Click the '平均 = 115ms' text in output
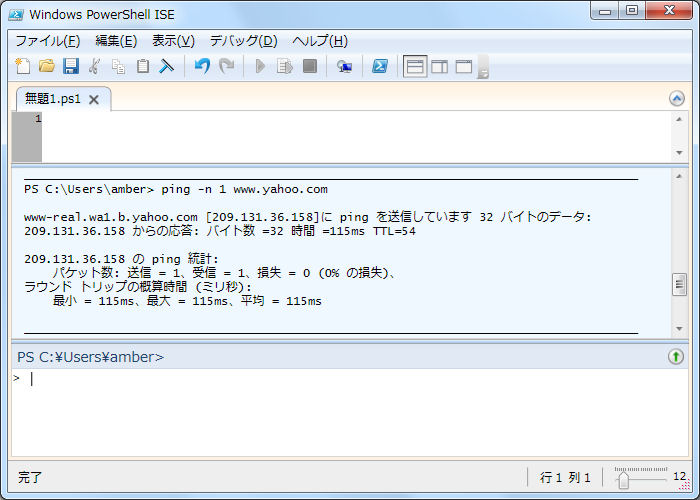 click(281, 301)
